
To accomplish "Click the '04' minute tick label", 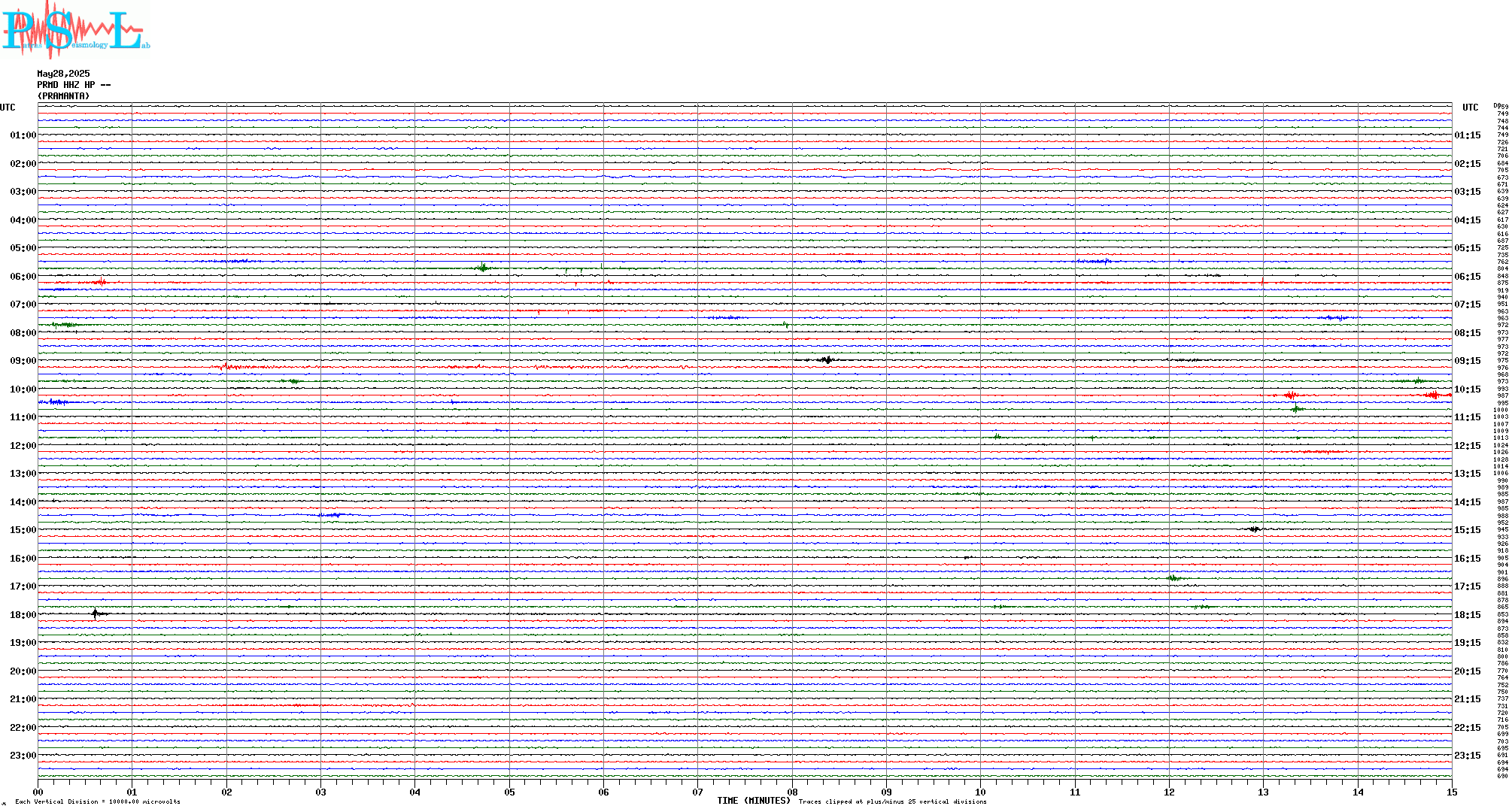I will [x=415, y=792].
